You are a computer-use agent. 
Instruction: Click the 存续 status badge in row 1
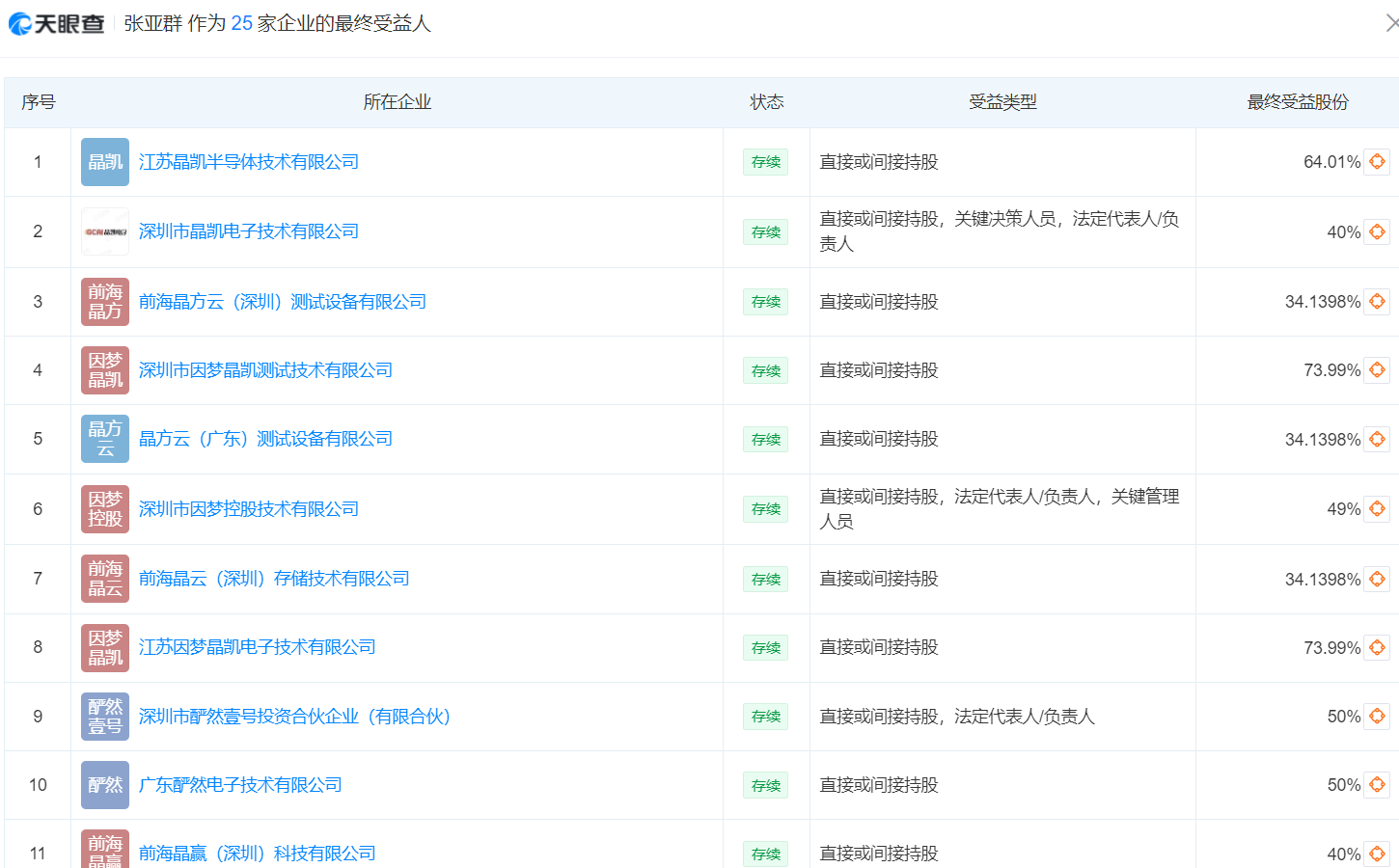point(765,162)
